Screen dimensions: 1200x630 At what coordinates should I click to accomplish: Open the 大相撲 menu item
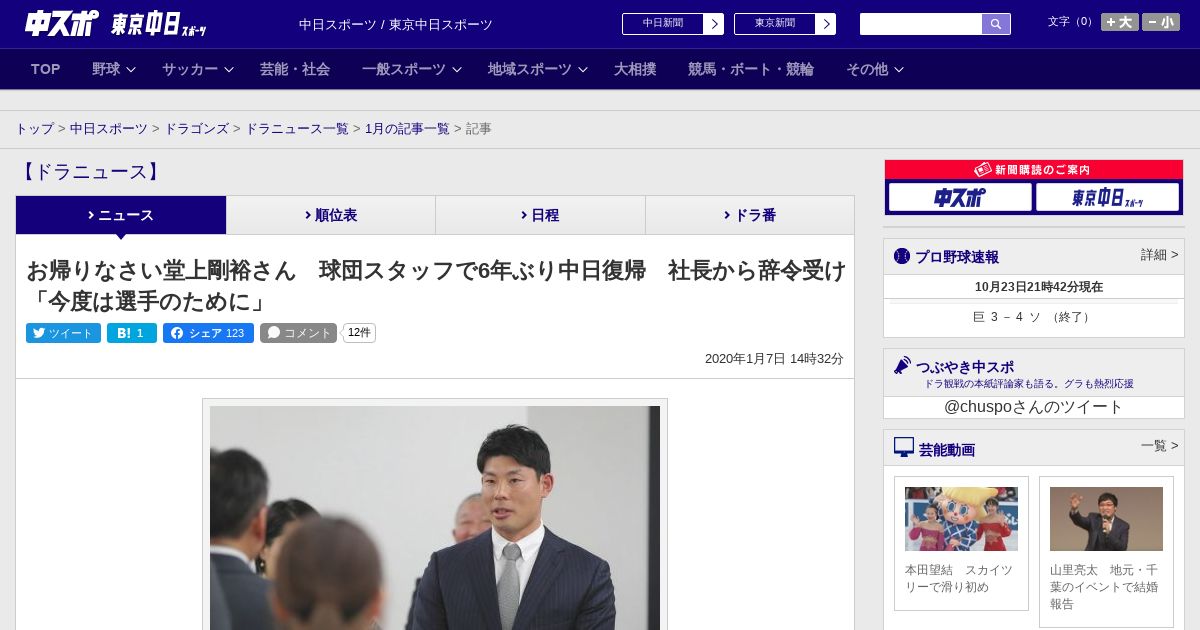coord(635,69)
